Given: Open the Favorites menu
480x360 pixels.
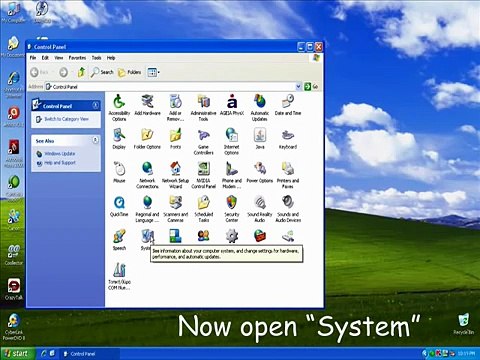Looking at the screenshot, I should click(77, 58).
